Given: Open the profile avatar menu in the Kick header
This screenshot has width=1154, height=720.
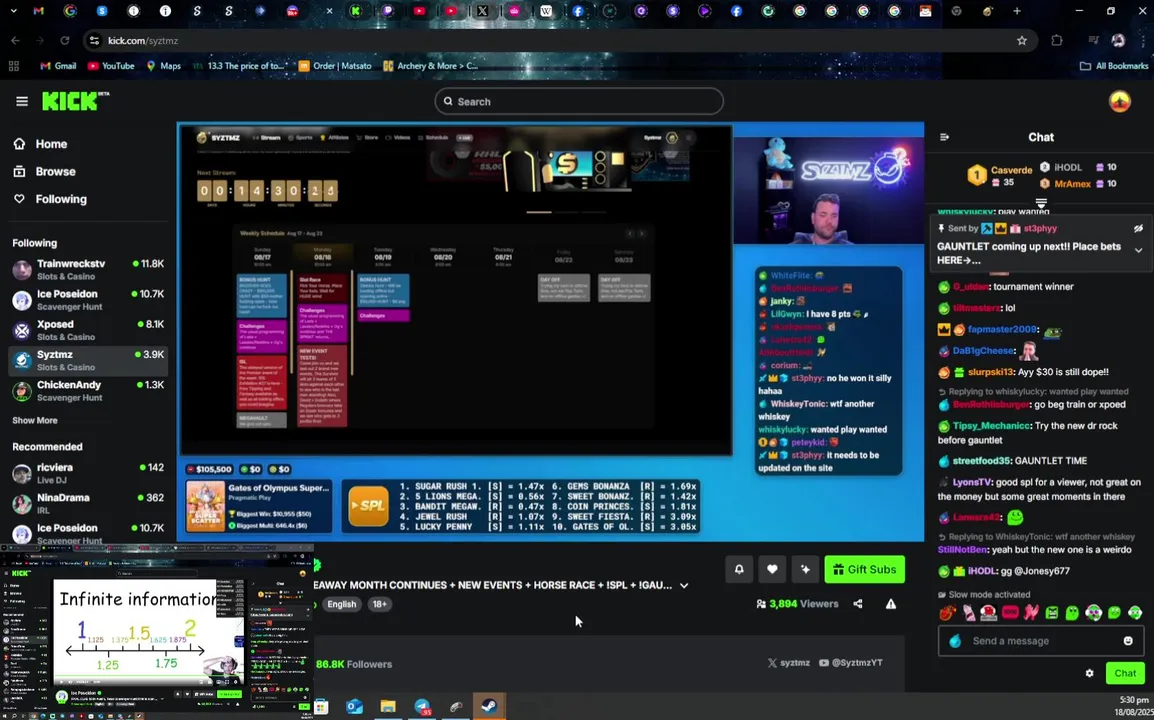Looking at the screenshot, I should [1119, 102].
